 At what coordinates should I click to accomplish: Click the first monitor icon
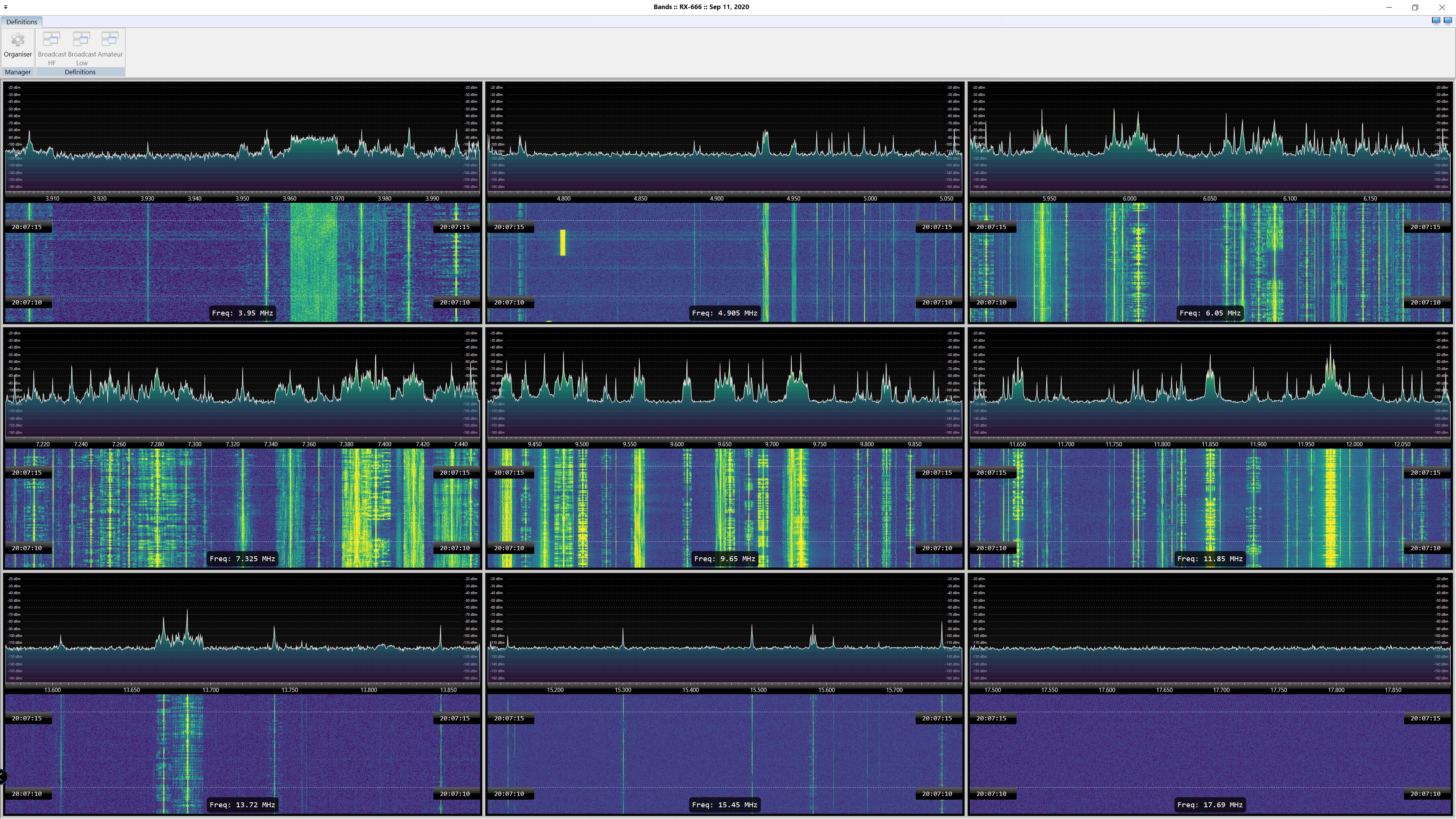[x=1436, y=21]
